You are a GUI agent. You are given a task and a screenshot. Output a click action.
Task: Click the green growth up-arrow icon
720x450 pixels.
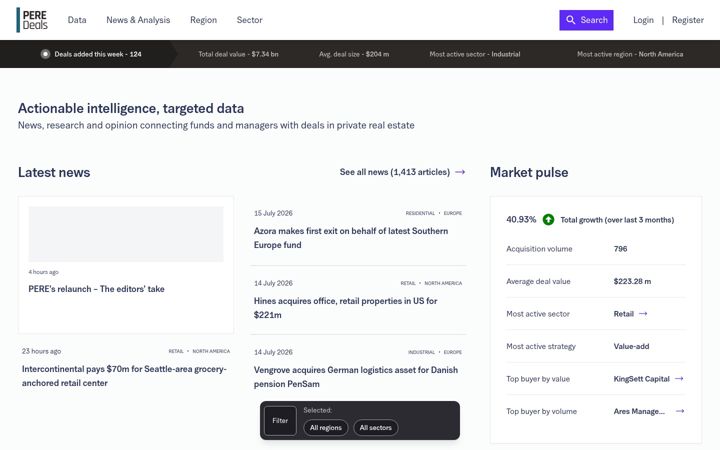[x=548, y=220]
